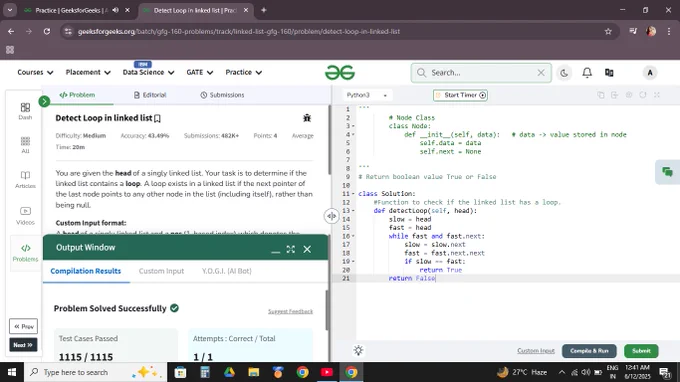Screen dimensions: 680x382
Task: Expand the Placement menu
Action: coord(88,72)
